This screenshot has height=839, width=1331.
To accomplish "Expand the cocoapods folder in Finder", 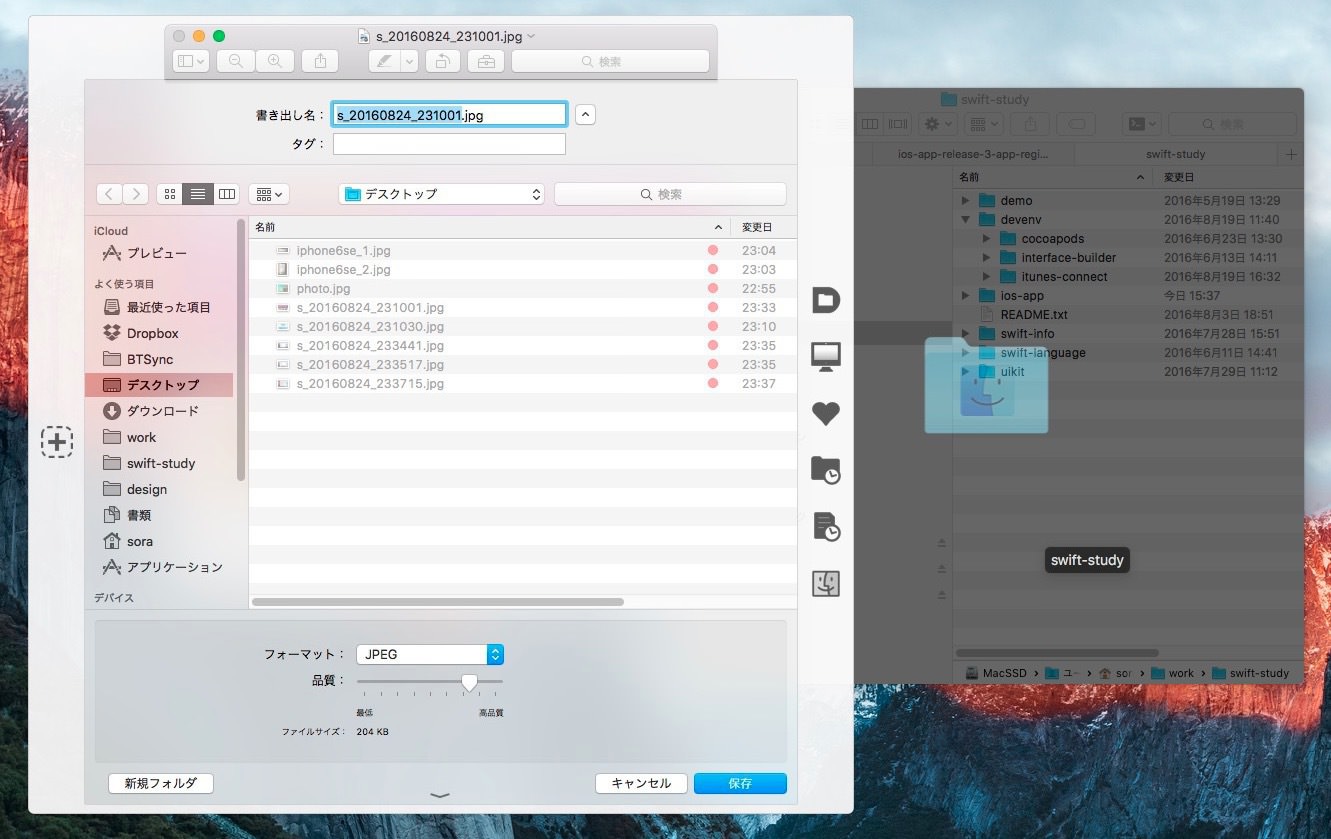I will click(x=986, y=239).
